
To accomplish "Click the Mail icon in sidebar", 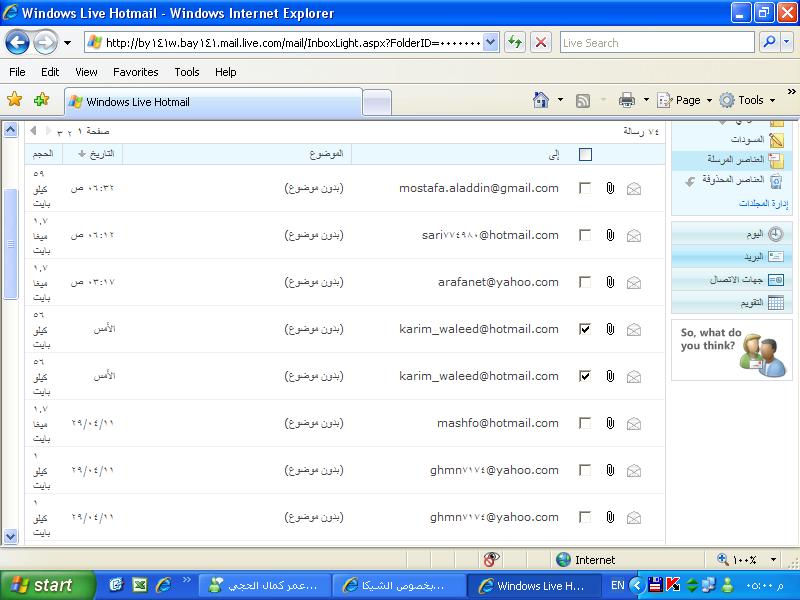I will [776, 256].
